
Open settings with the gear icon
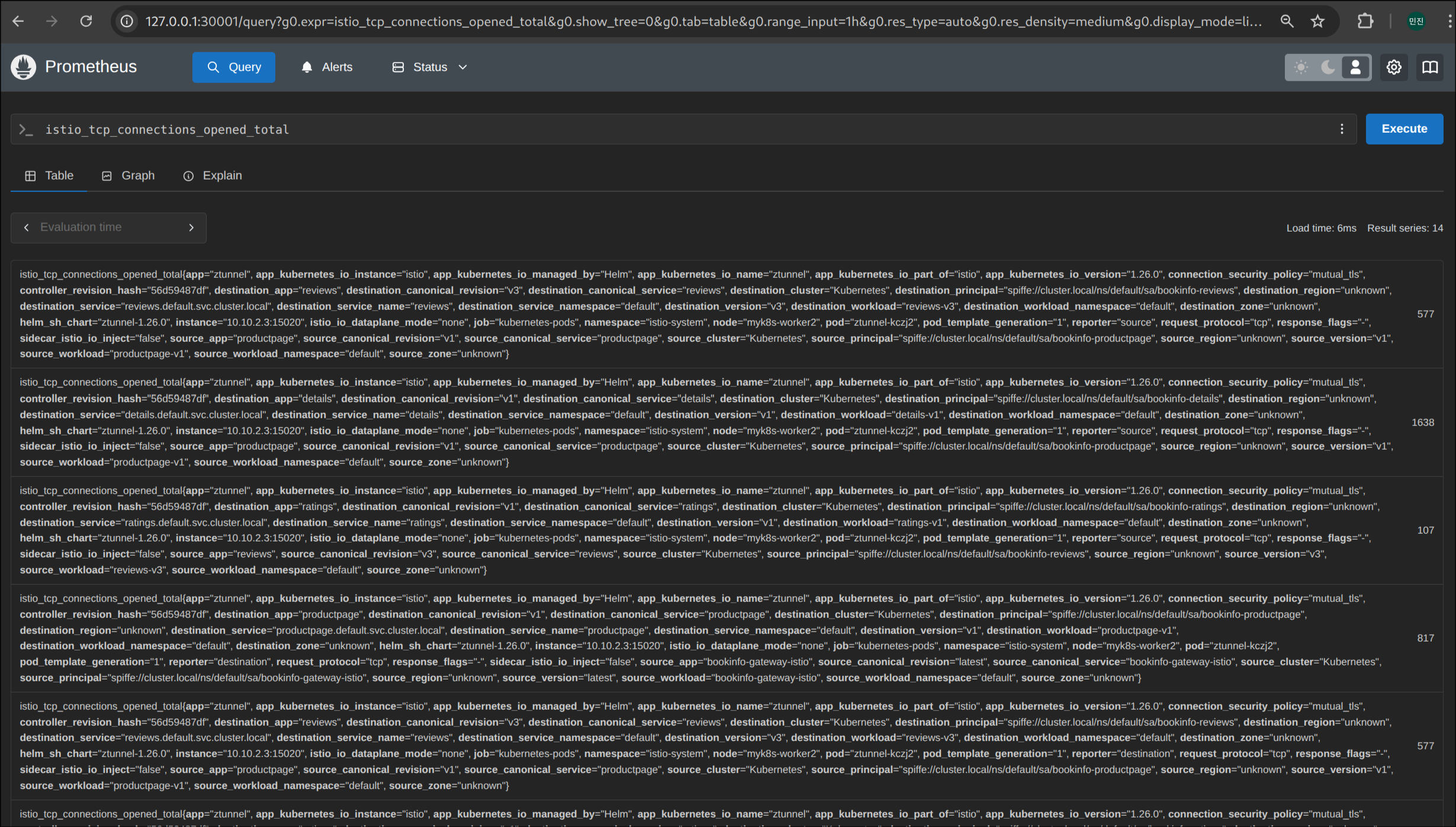[1394, 67]
